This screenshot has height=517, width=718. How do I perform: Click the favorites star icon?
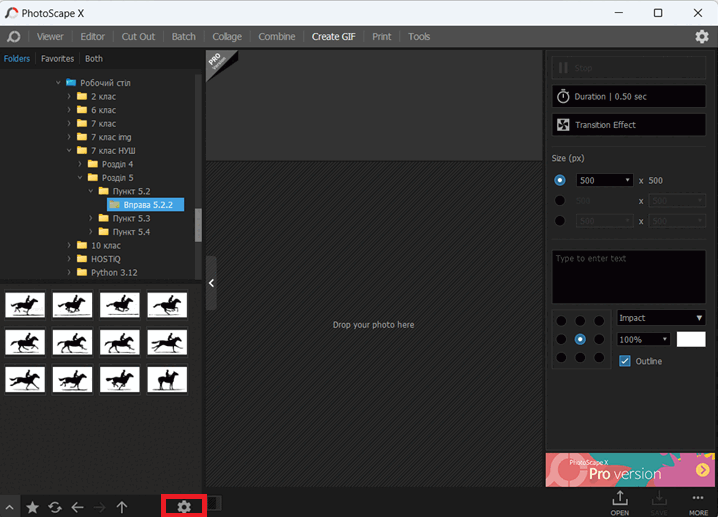33,507
